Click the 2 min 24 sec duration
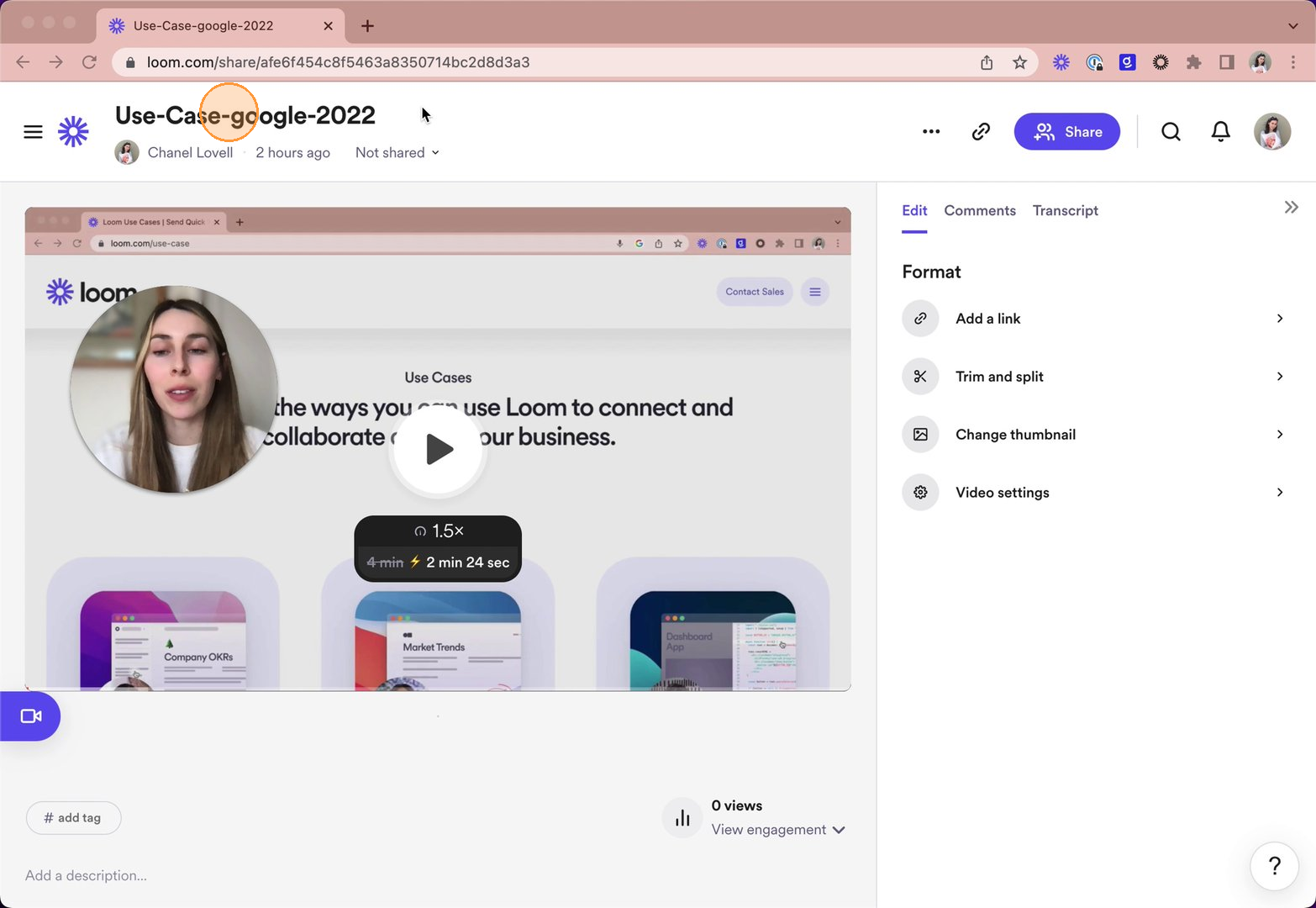The width and height of the screenshot is (1316, 908). (467, 562)
